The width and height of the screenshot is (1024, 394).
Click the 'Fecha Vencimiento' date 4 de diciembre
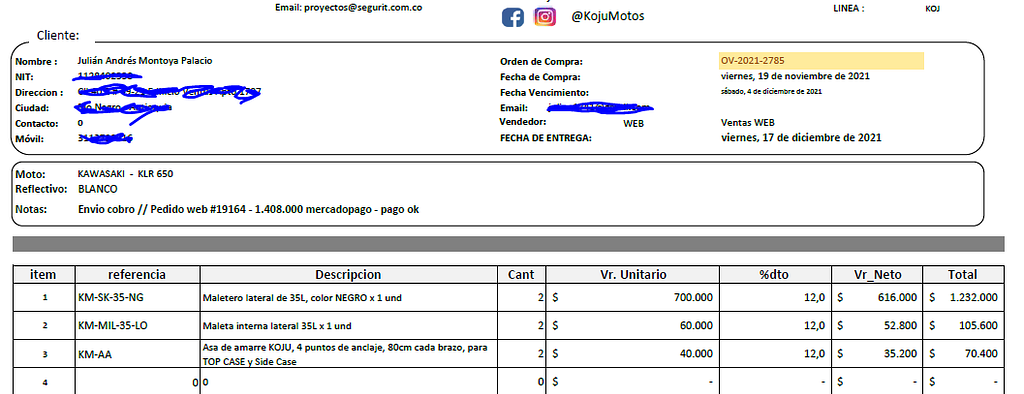click(771, 91)
